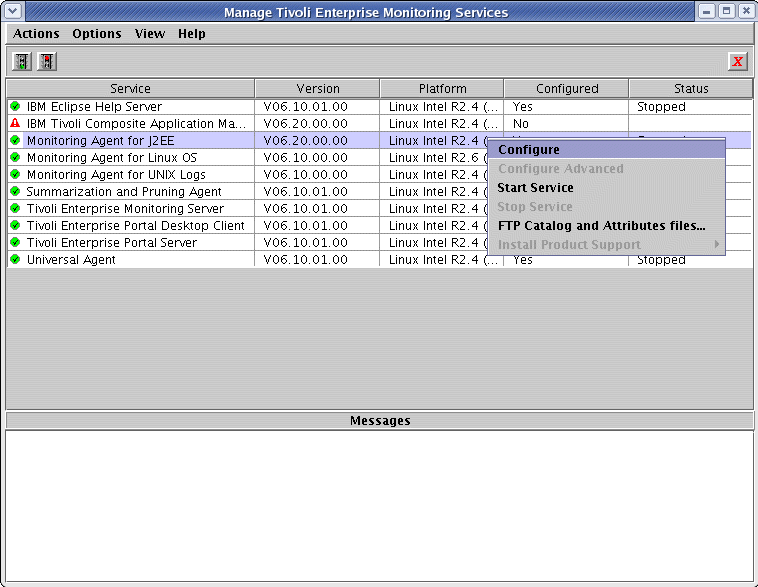
Task: Open the Actions menu
Action: coord(36,34)
